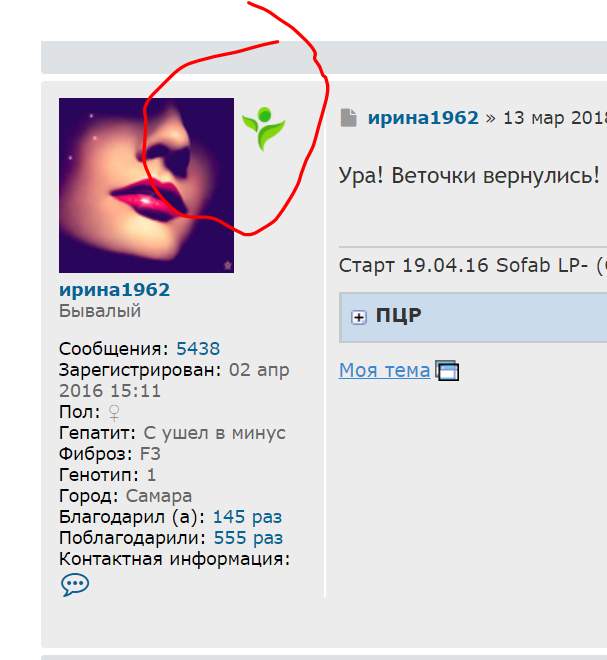Click the window icon next to Моя тема
This screenshot has height=660, width=607.
tap(447, 371)
